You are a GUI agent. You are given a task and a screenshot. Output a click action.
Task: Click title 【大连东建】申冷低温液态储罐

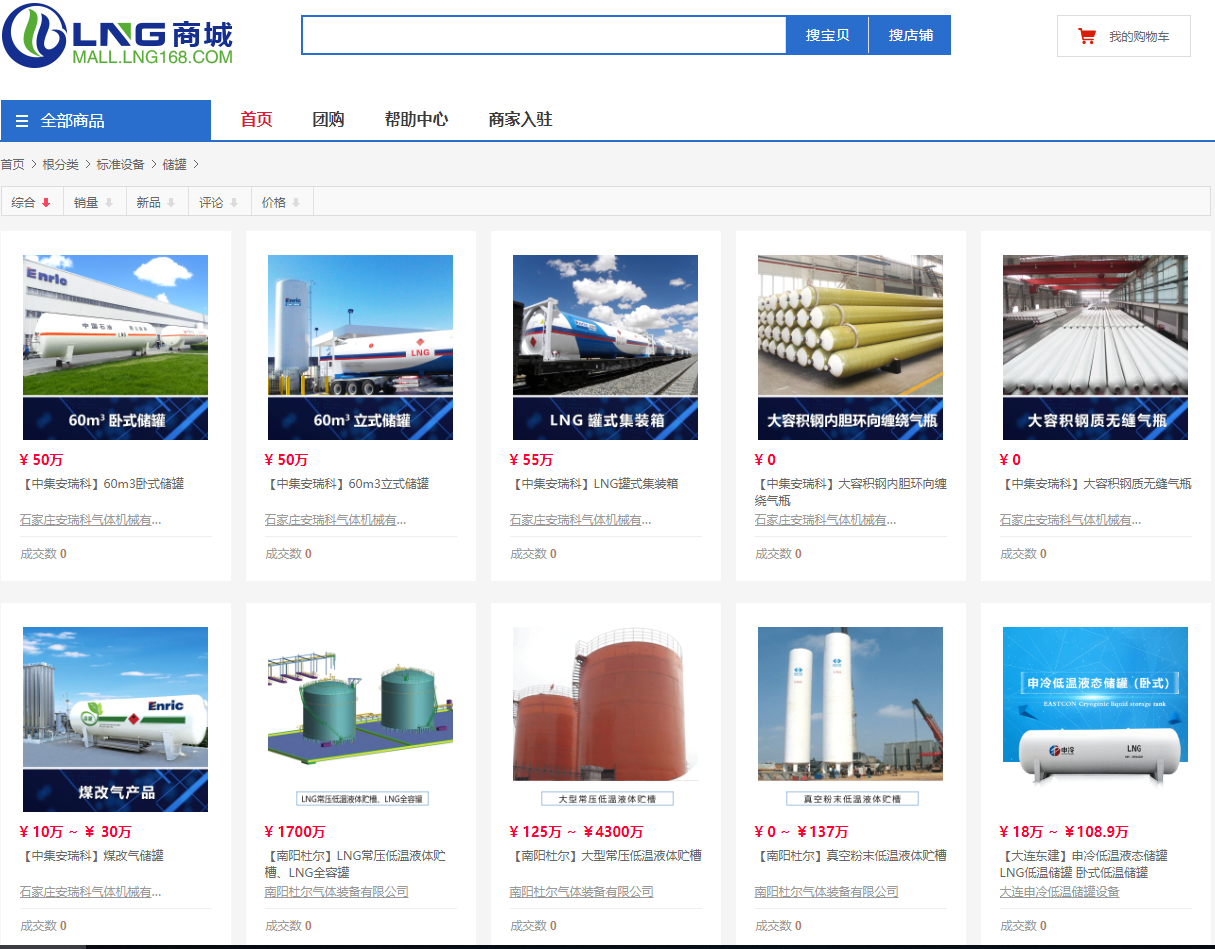pos(1084,864)
